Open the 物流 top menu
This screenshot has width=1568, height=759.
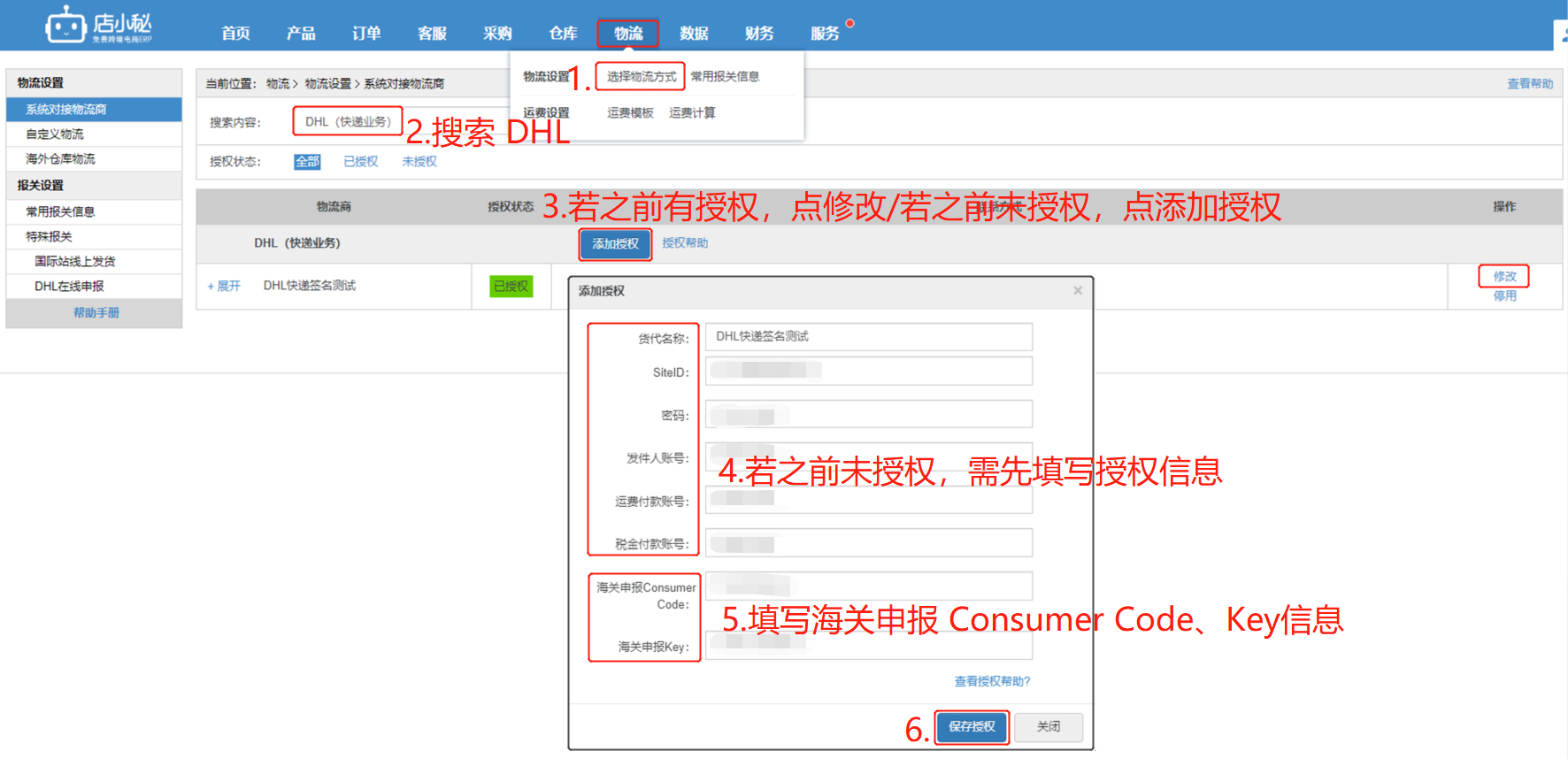(x=628, y=33)
